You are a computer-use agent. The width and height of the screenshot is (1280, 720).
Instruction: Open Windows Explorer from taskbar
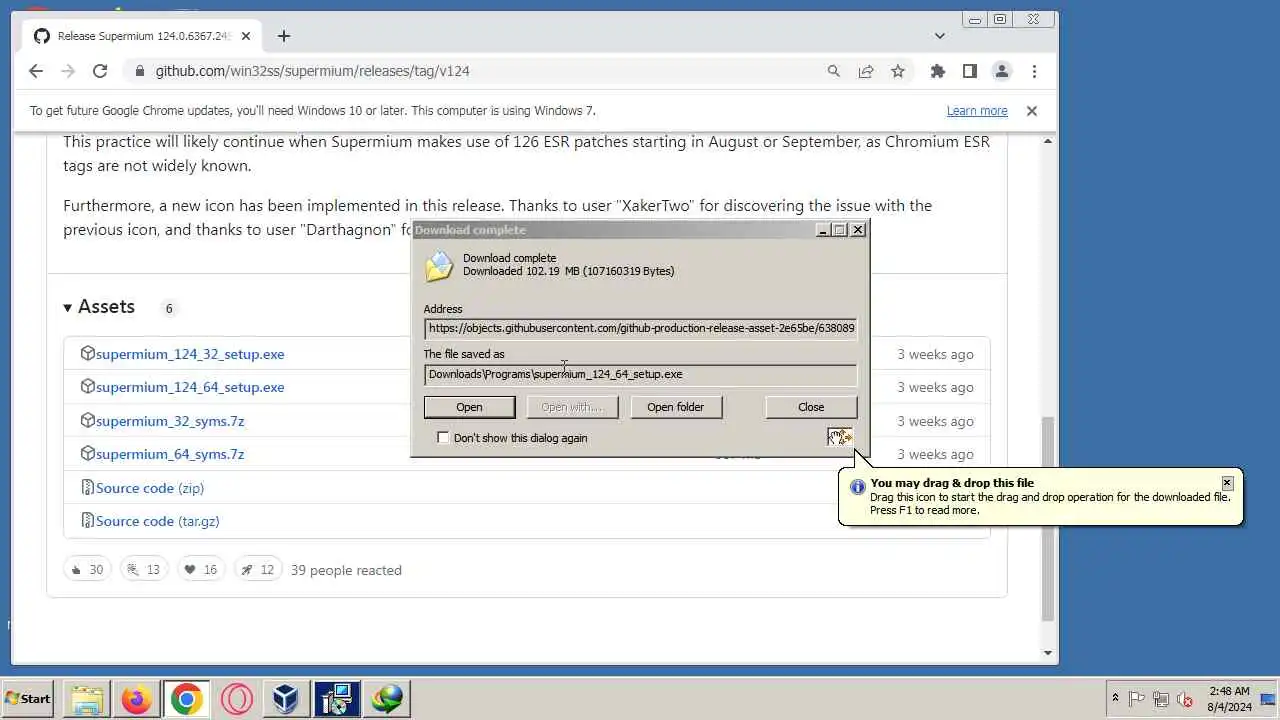(87, 698)
